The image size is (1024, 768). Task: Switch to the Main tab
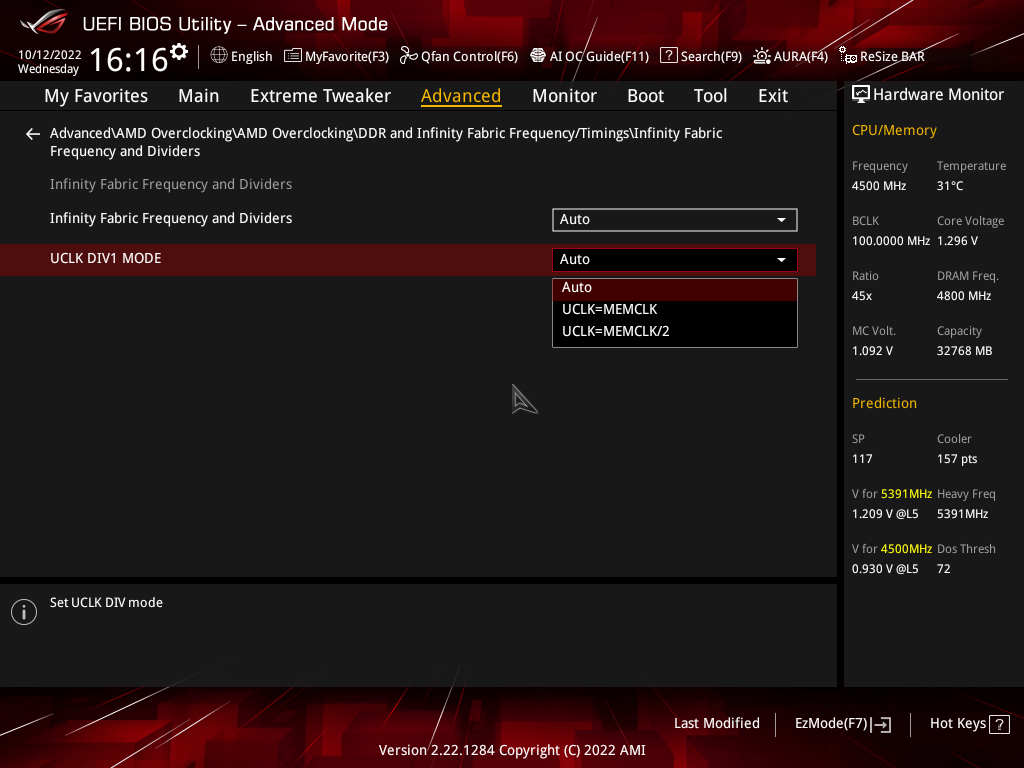[x=199, y=96]
